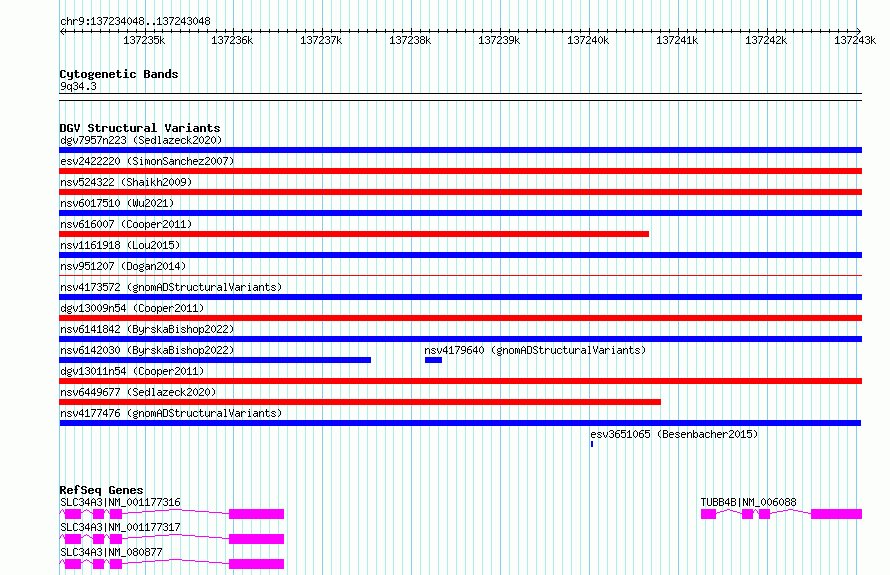Click the dgv13011n54 (Cooper2011) label
This screenshot has width=890, height=575.
click(132, 371)
